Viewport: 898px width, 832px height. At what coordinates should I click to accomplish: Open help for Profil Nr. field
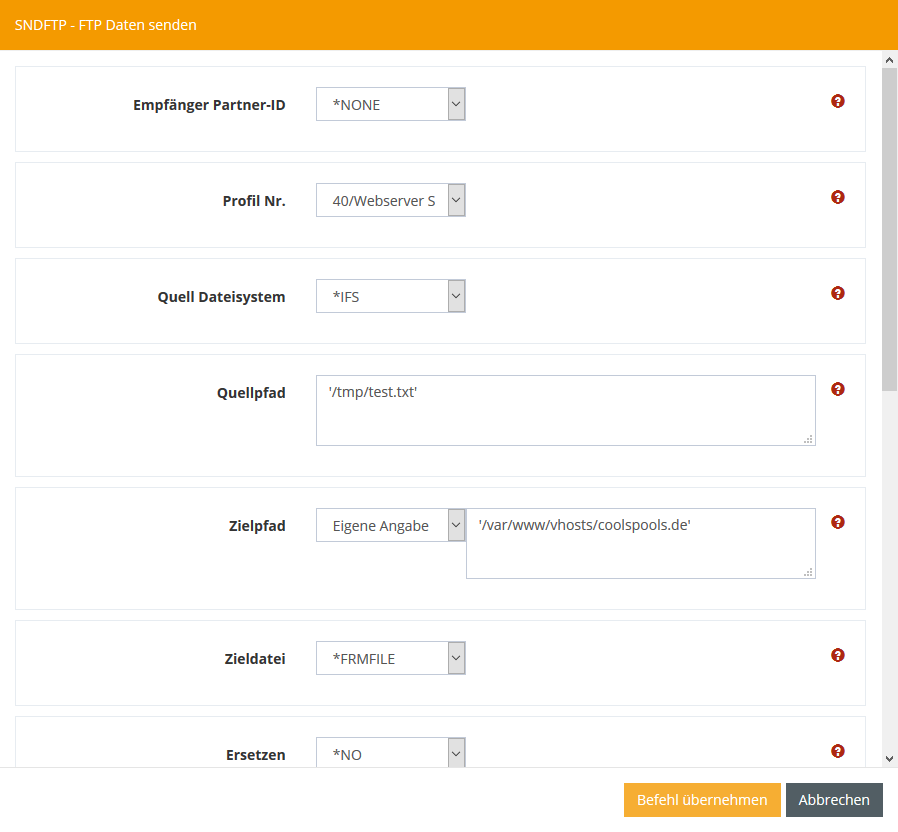tap(838, 197)
